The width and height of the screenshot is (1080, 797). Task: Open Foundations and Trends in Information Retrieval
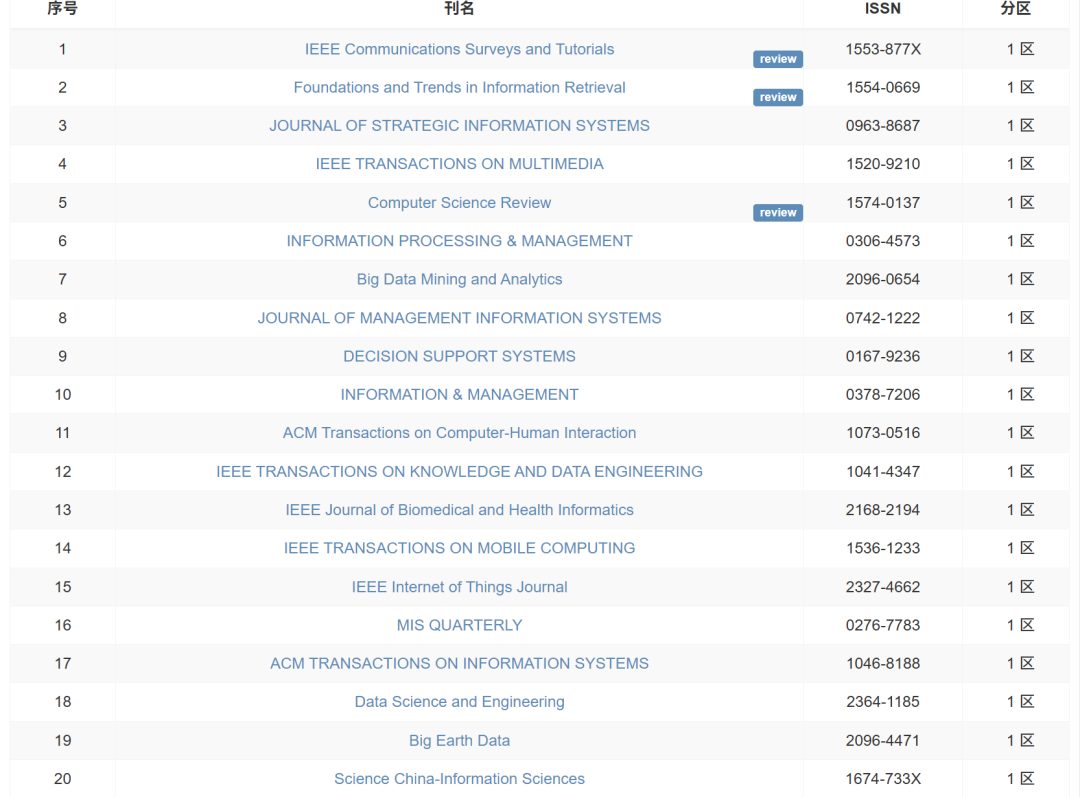pyautogui.click(x=459, y=87)
